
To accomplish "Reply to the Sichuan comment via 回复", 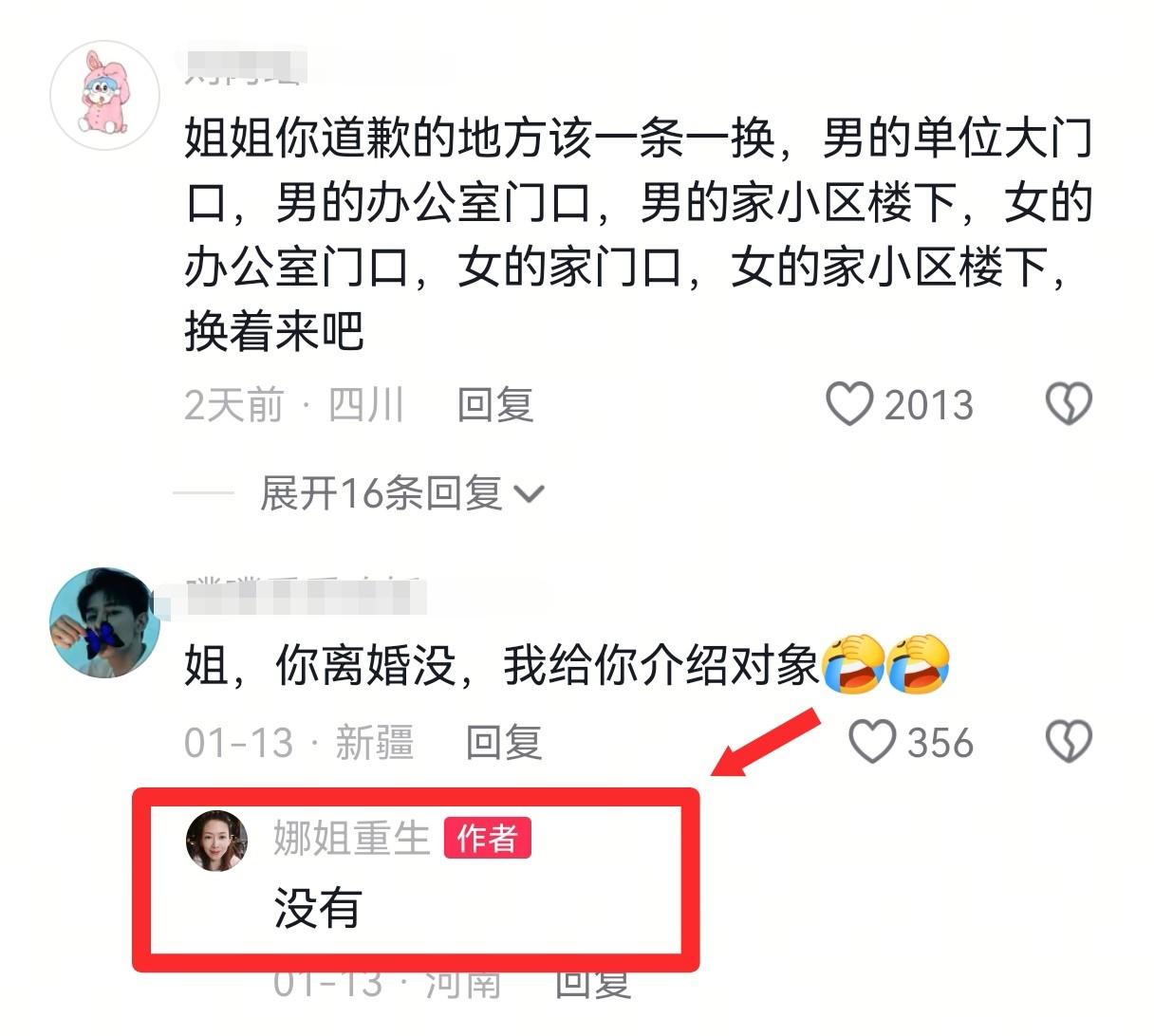I will [x=495, y=405].
